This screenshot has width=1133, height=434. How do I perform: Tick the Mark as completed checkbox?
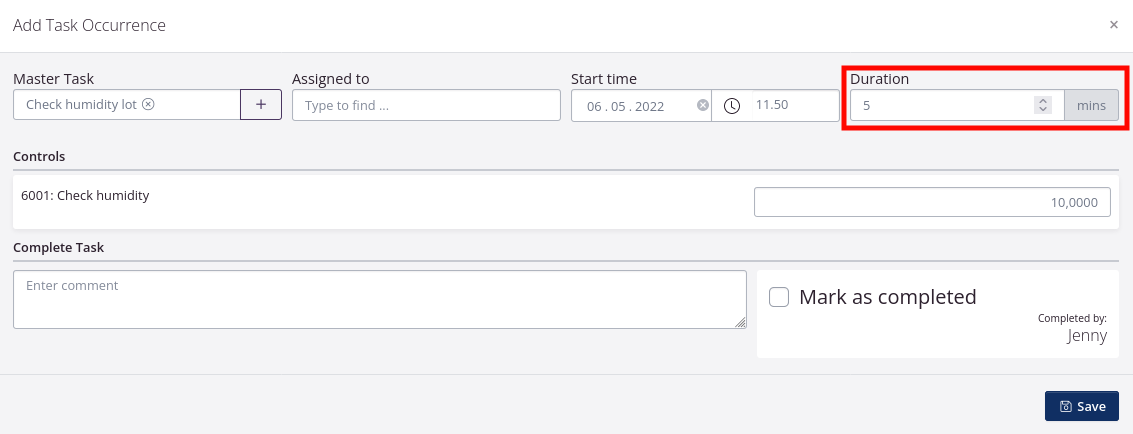pyautogui.click(x=779, y=297)
